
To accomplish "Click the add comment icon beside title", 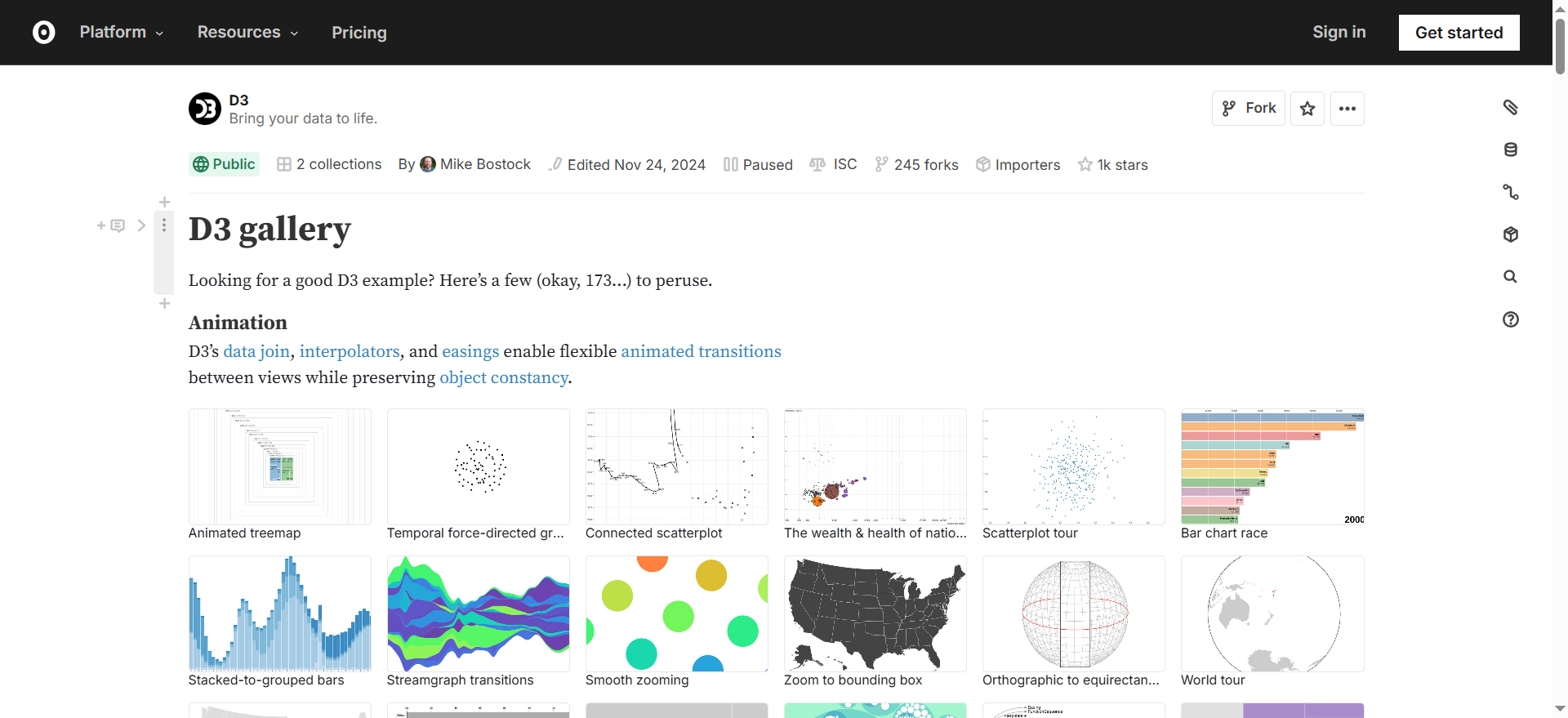I will [112, 225].
